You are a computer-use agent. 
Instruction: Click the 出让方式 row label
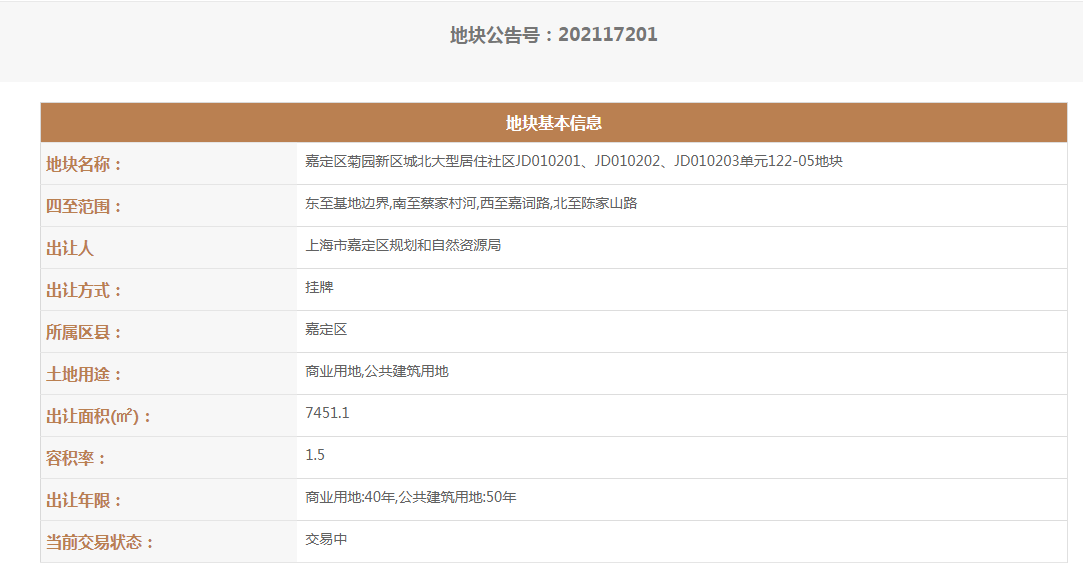(x=84, y=291)
